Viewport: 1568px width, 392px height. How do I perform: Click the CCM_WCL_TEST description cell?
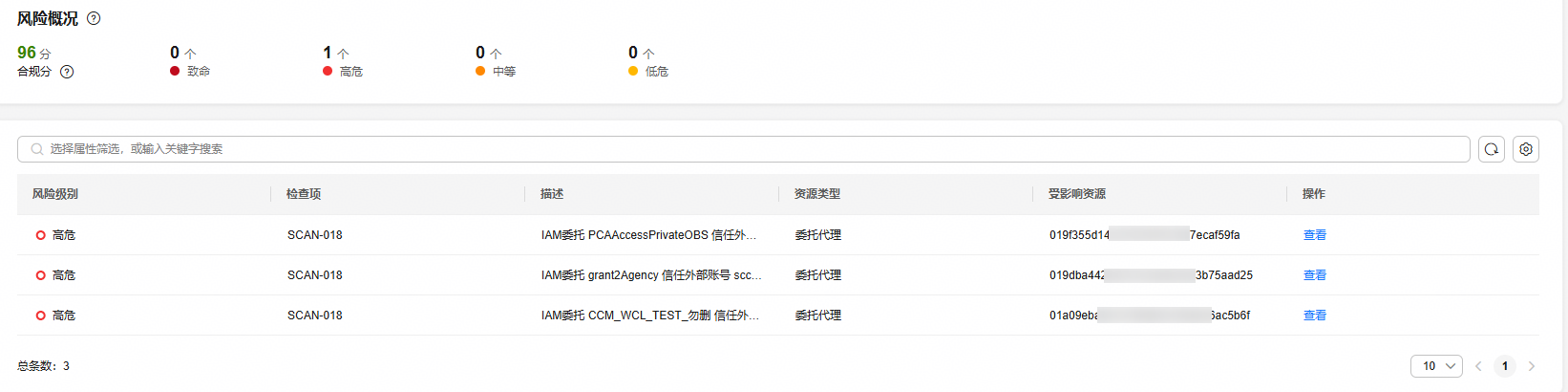coord(650,316)
